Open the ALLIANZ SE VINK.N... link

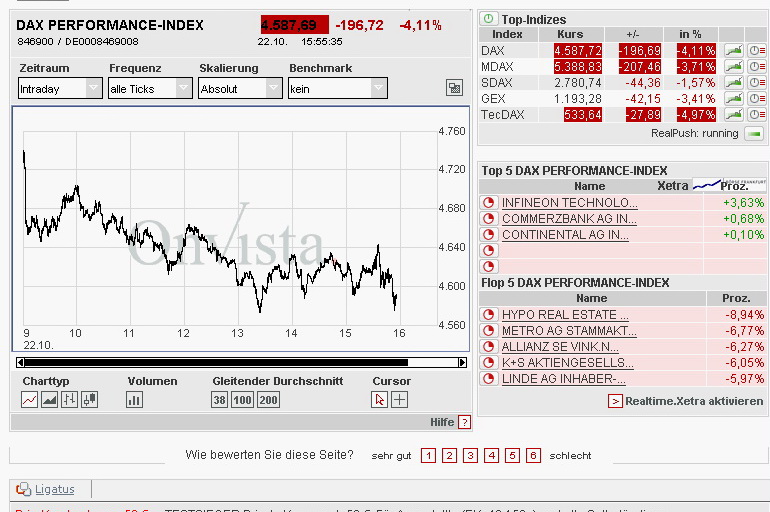point(560,347)
